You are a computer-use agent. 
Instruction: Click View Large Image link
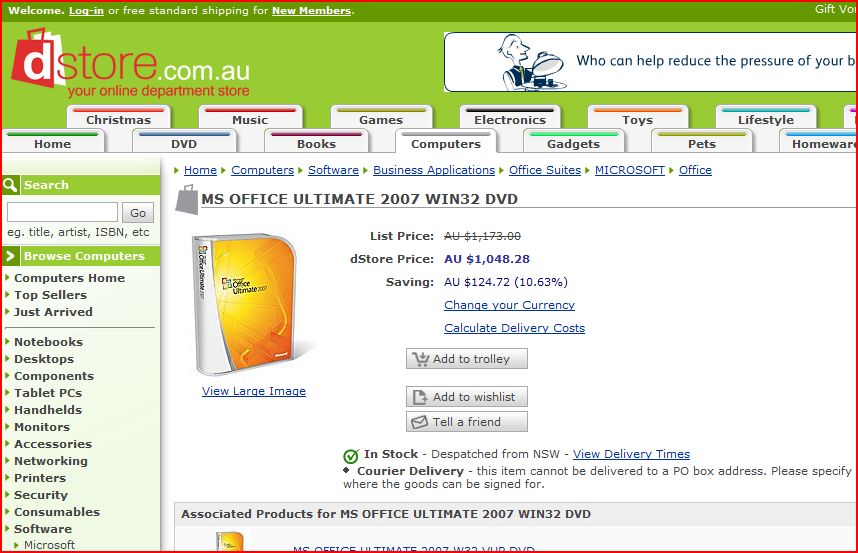tap(254, 391)
